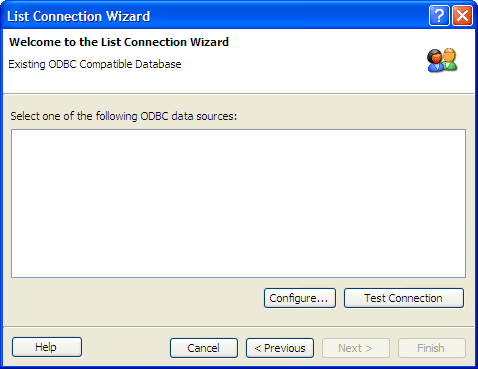Go back with the < Previous button
Screen dimensions: 478x369
(280, 348)
